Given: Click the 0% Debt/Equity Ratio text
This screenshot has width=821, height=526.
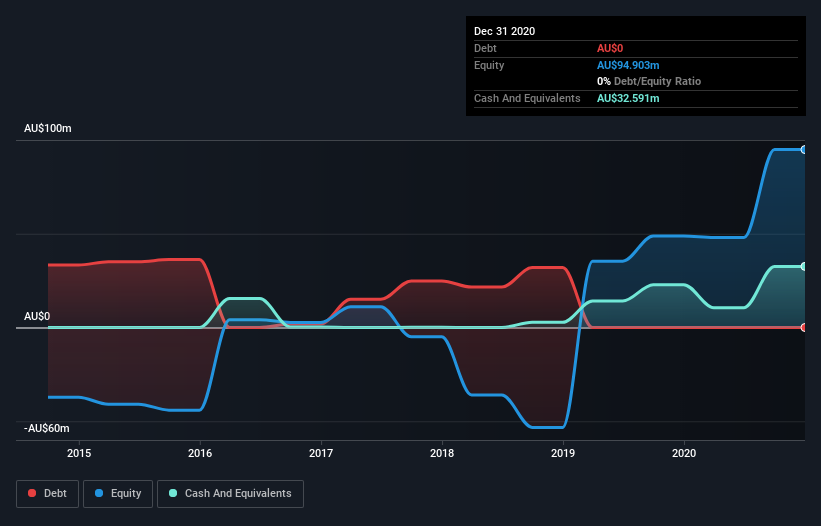Looking at the screenshot, I should (x=649, y=81).
